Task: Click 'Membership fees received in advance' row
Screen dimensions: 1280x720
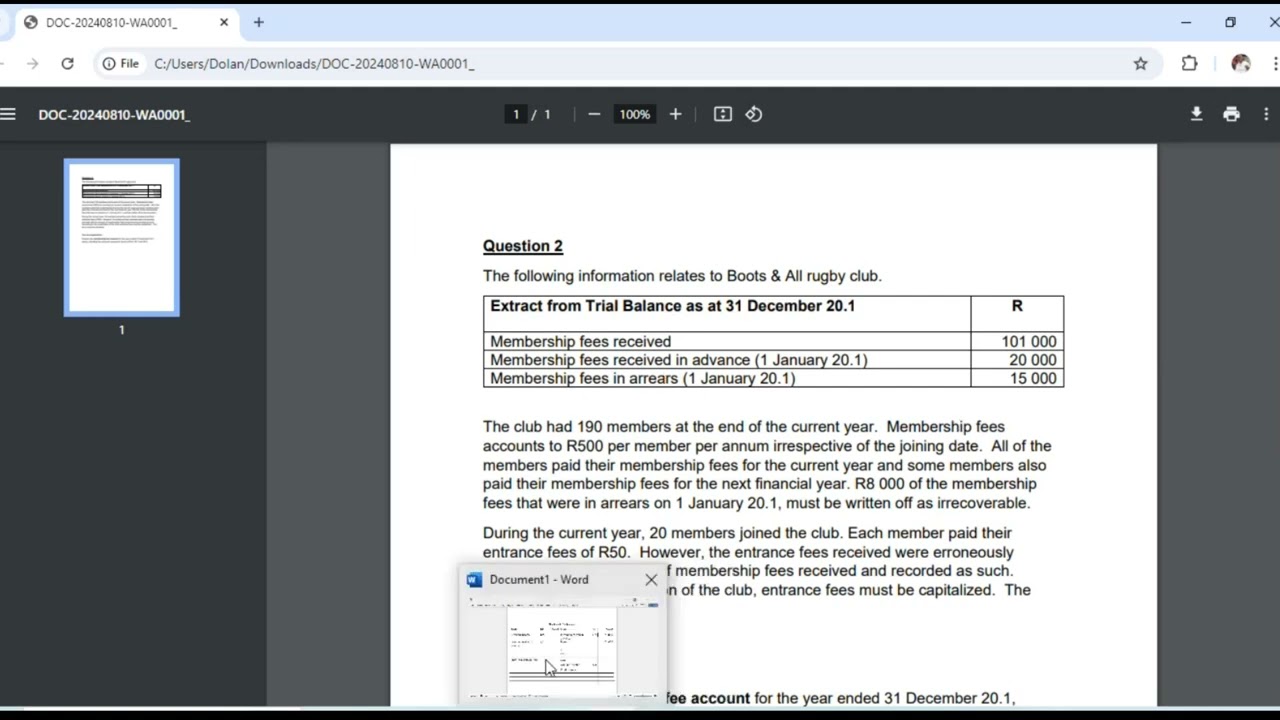Action: click(x=773, y=360)
